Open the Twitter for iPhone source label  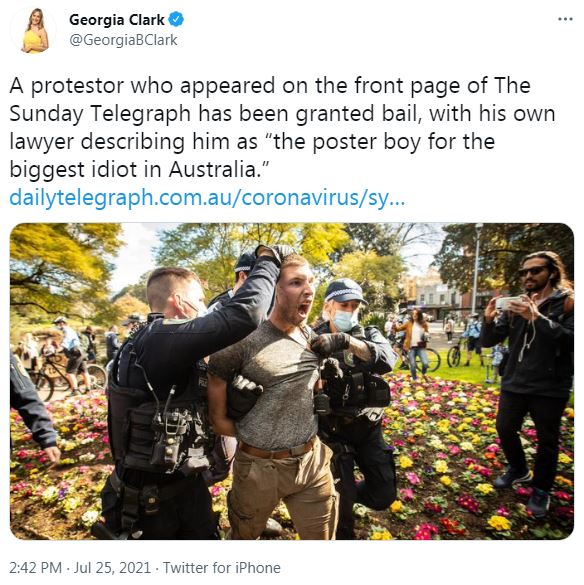click(222, 568)
